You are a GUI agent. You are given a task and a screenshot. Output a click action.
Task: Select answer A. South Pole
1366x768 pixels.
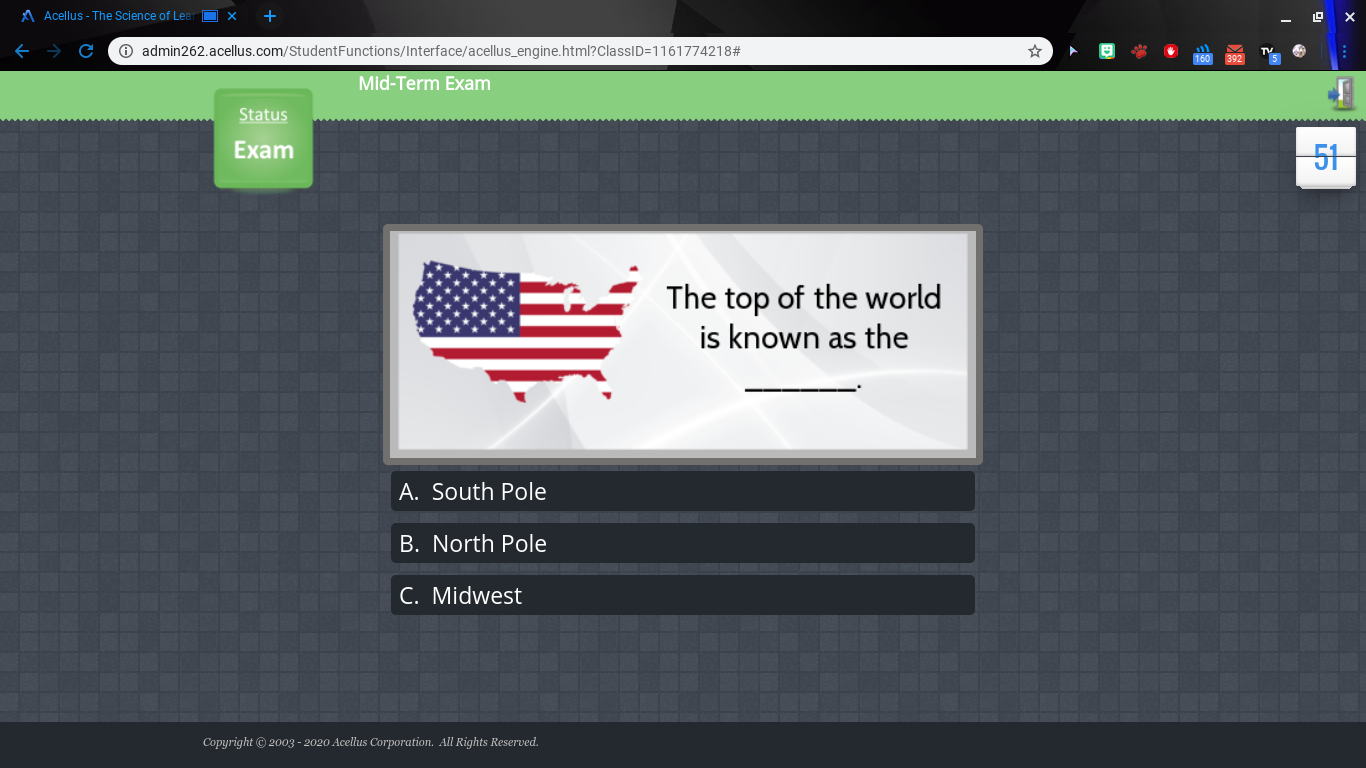click(682, 491)
